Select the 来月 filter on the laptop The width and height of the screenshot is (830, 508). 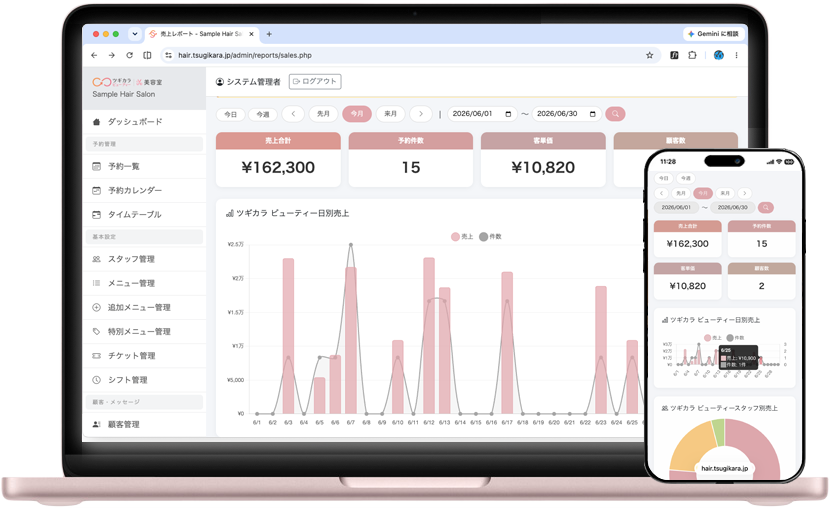click(390, 114)
